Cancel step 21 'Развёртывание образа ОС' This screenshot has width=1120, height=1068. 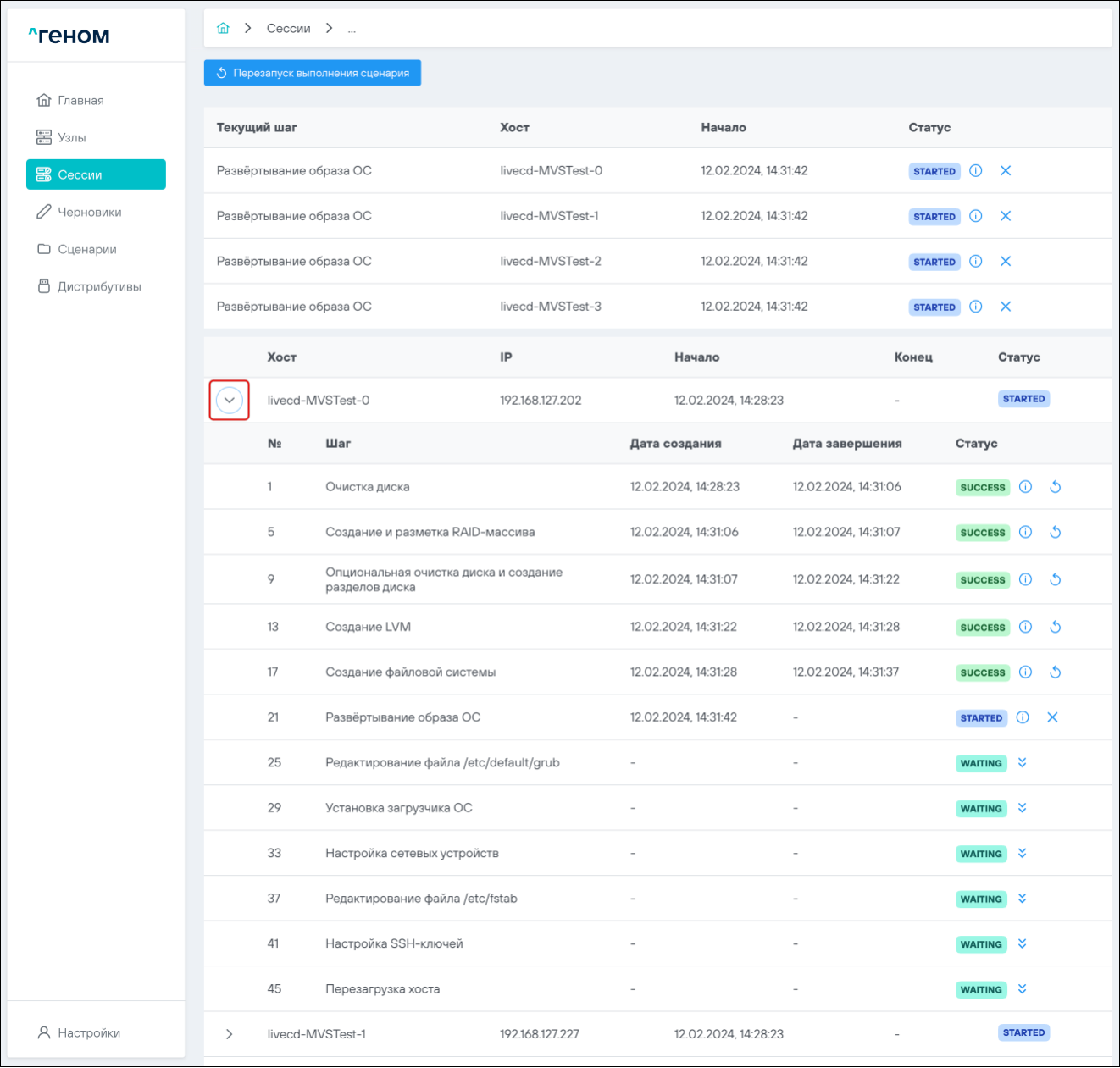click(x=1052, y=717)
